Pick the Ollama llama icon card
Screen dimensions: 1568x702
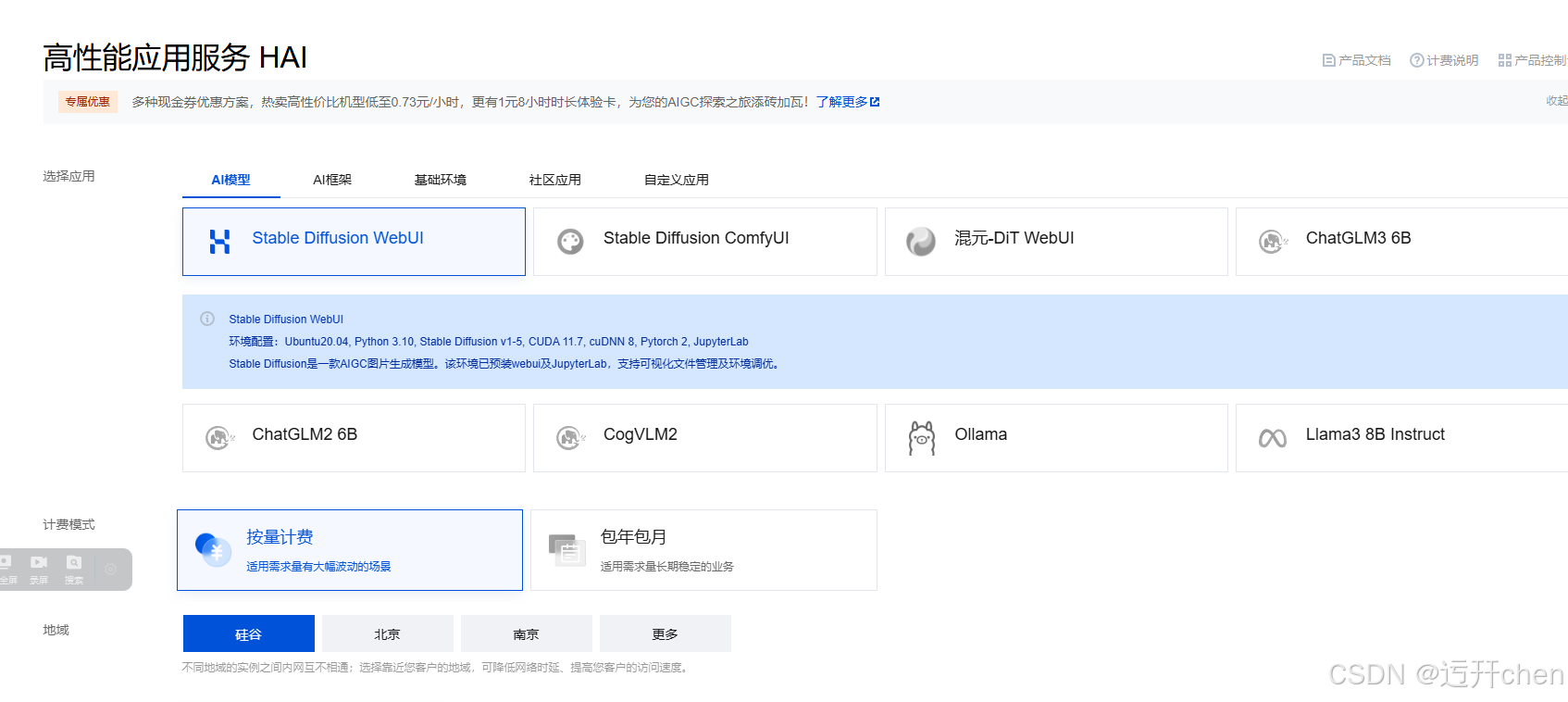pyautogui.click(x=1056, y=438)
